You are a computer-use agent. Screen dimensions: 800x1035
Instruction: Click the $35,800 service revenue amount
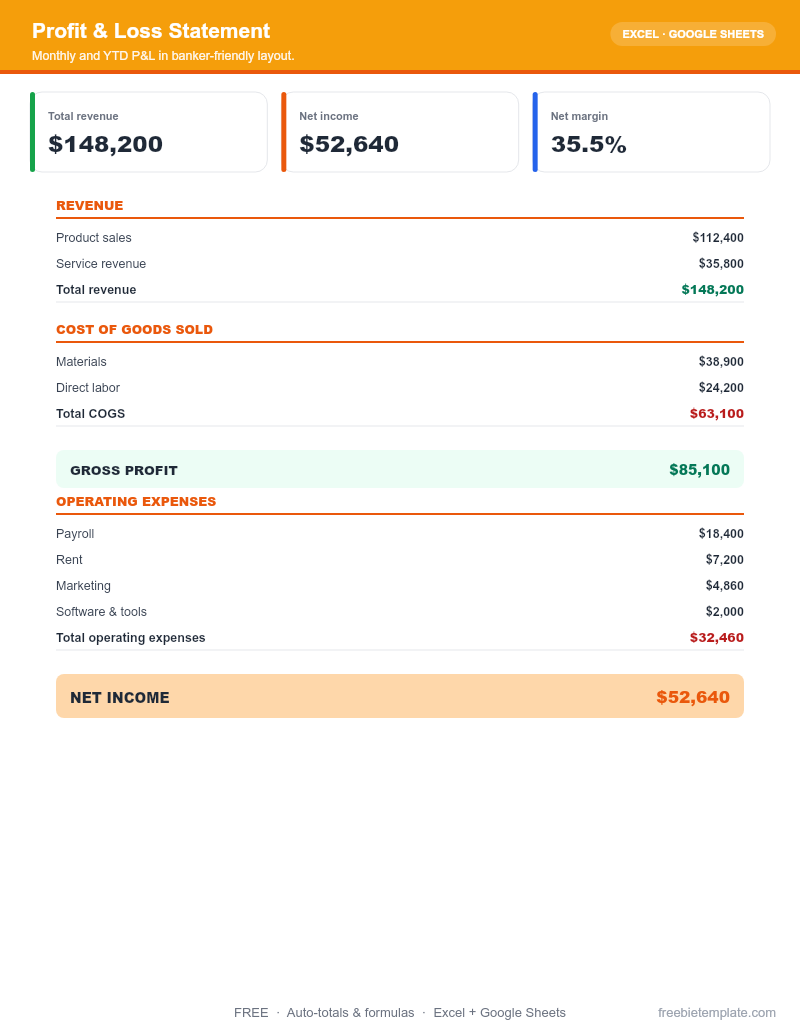click(721, 263)
